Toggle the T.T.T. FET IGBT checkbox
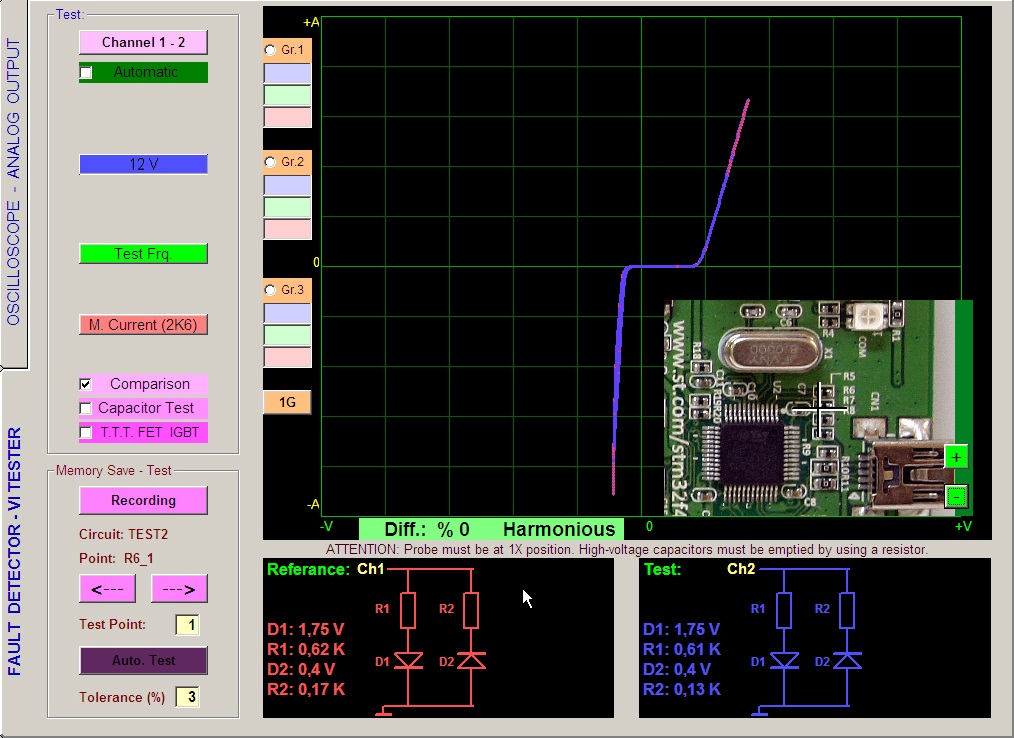 86,432
